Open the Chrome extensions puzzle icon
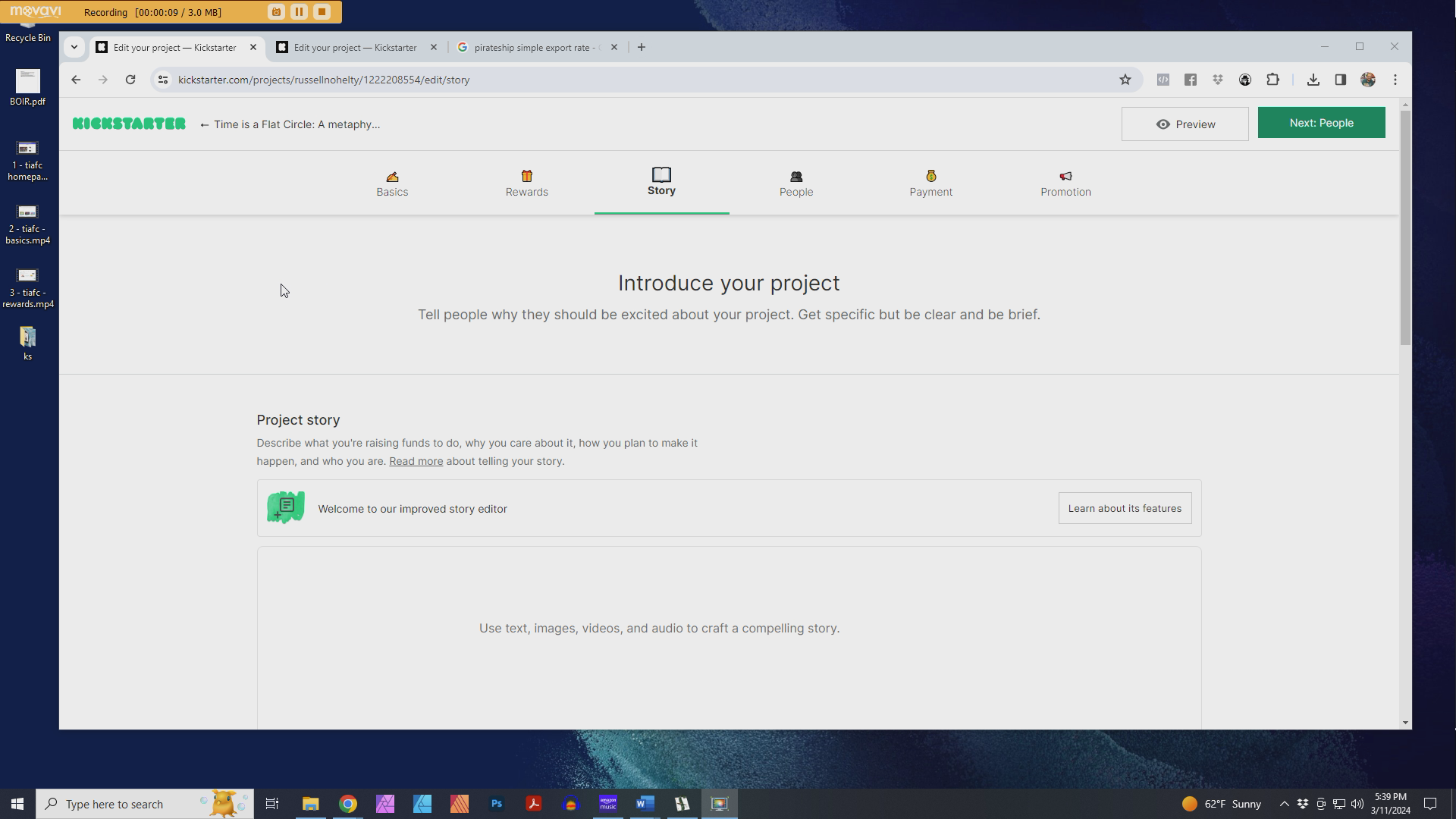Screen dimensions: 1456x819 [x=1272, y=80]
